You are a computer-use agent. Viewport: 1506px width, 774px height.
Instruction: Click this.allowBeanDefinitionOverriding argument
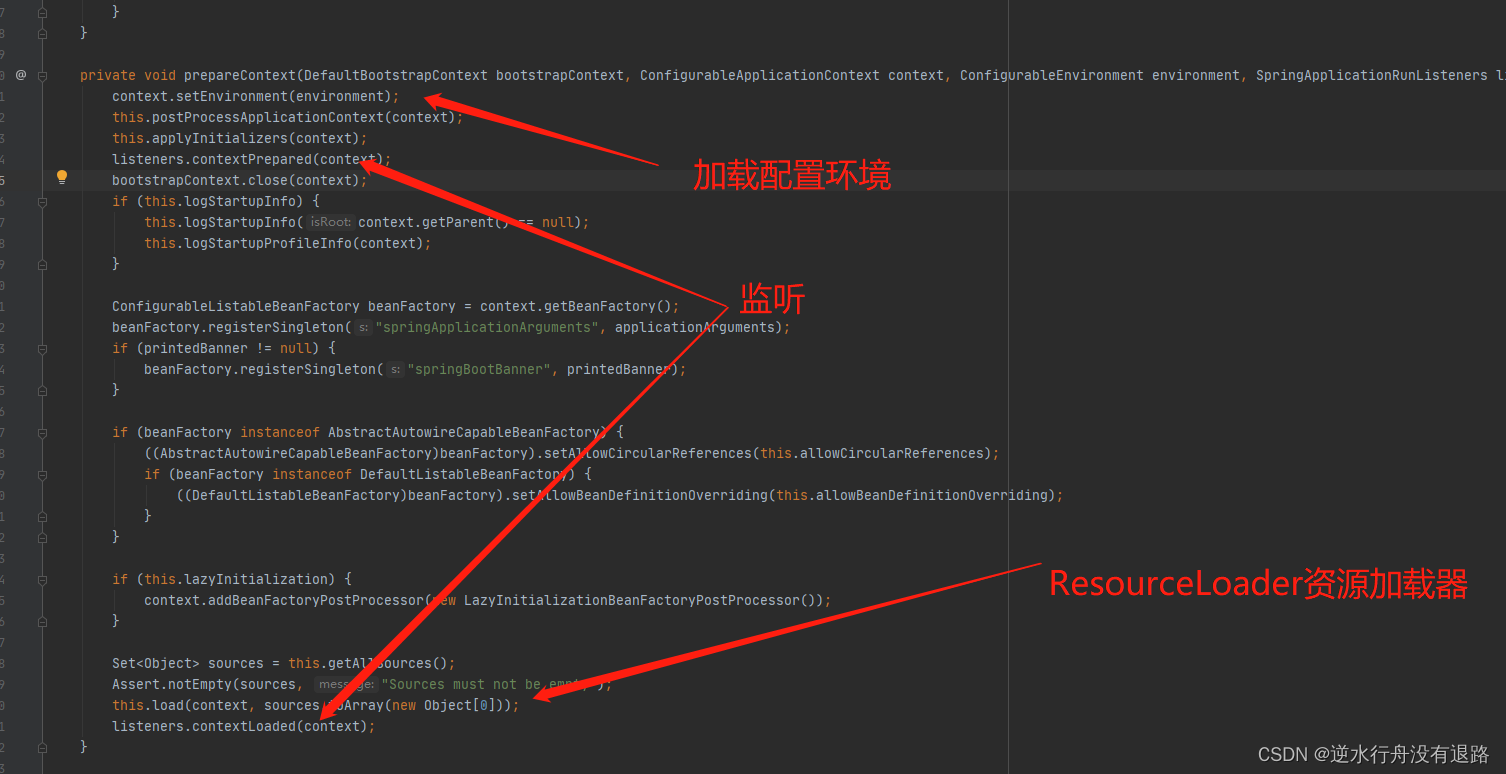[x=912, y=495]
